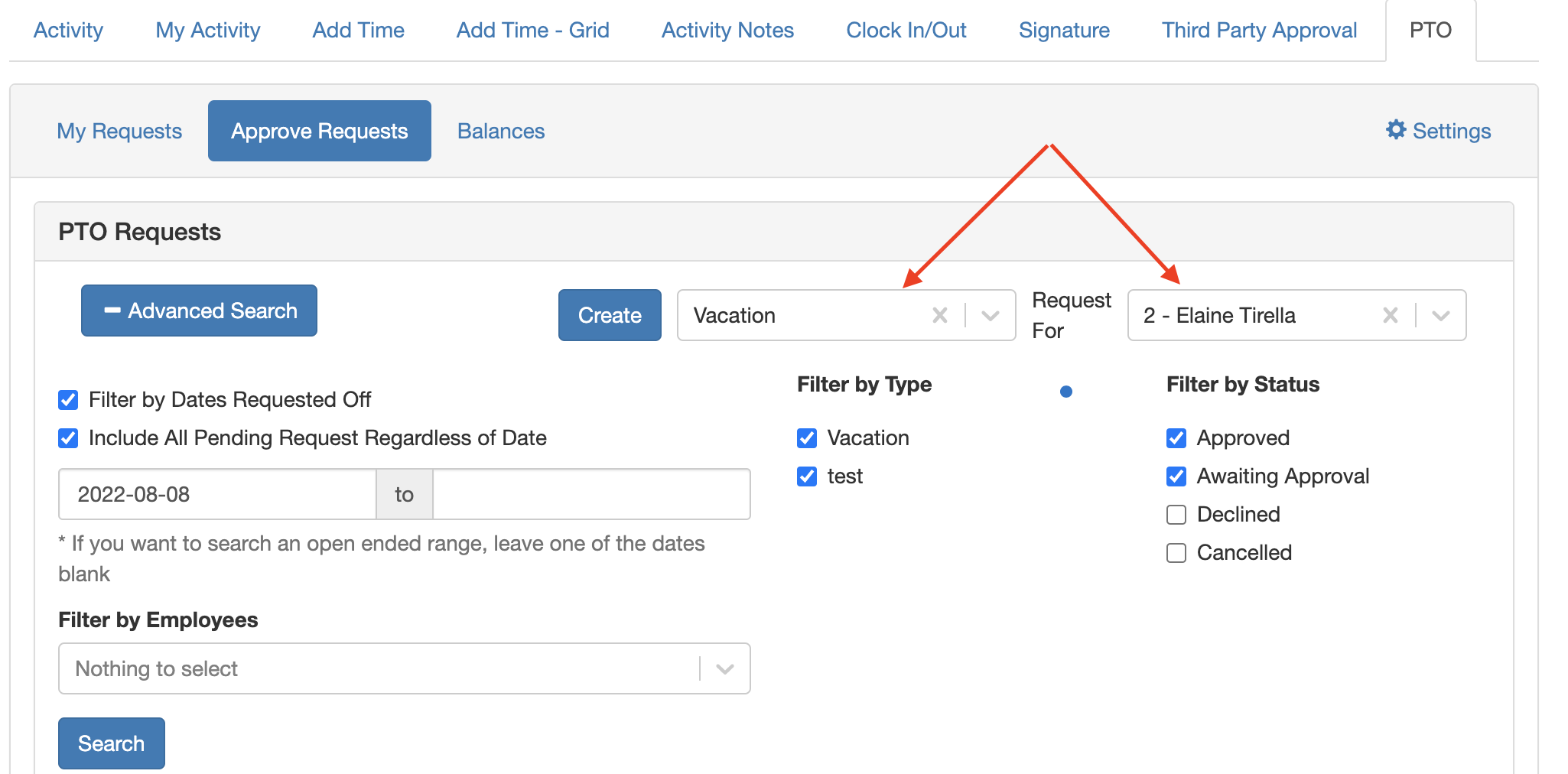
Task: Click the Nothing to select employees field
Action: click(404, 668)
